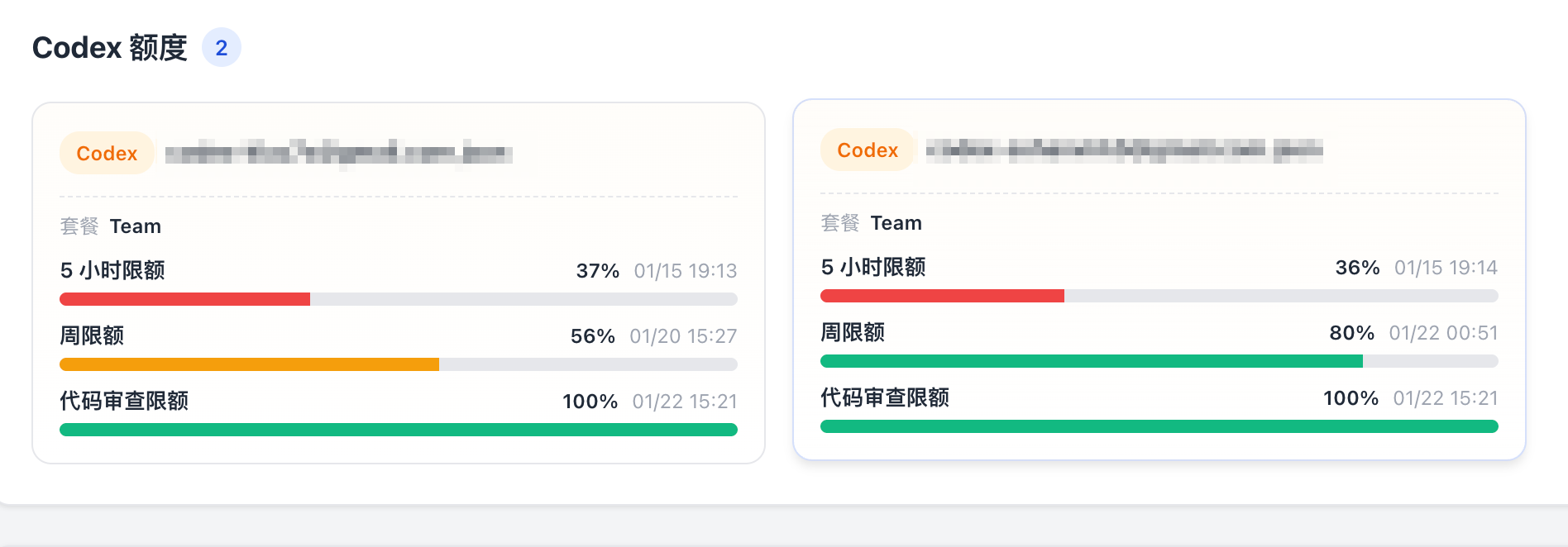The width and height of the screenshot is (1568, 547).
Task: Click the 01/15 19:14 reset time
Action: click(x=1446, y=268)
